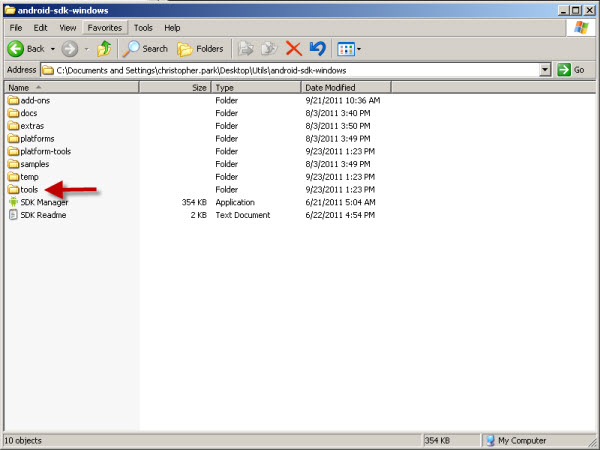Click the Up one level folder icon
This screenshot has height=450, width=600.
tap(104, 48)
